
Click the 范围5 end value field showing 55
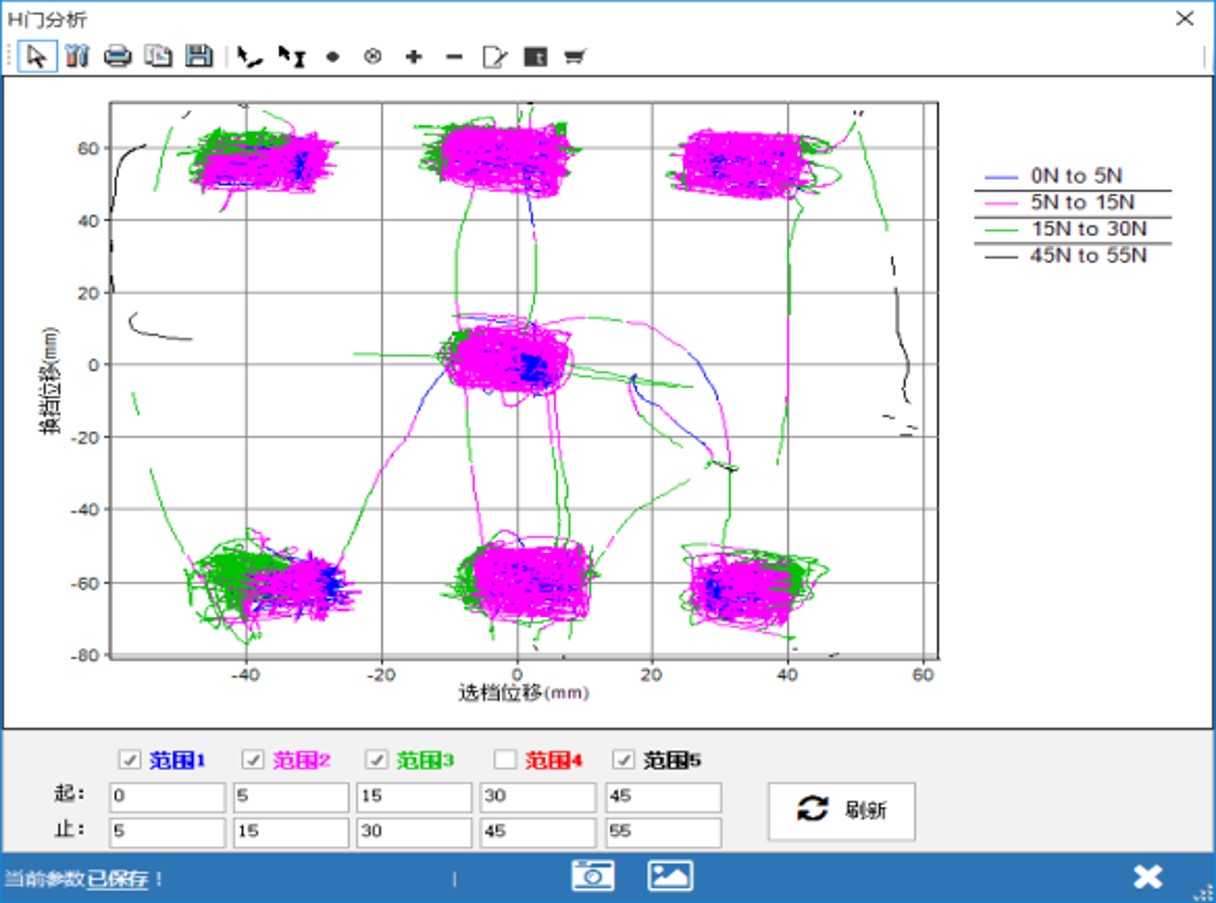662,832
